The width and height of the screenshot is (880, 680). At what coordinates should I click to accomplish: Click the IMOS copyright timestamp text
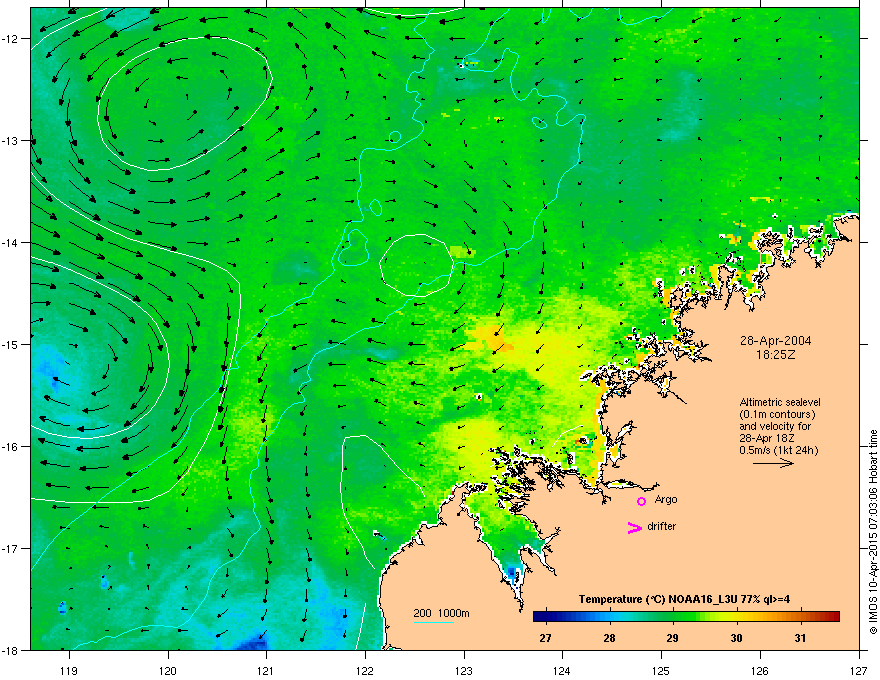(x=873, y=532)
